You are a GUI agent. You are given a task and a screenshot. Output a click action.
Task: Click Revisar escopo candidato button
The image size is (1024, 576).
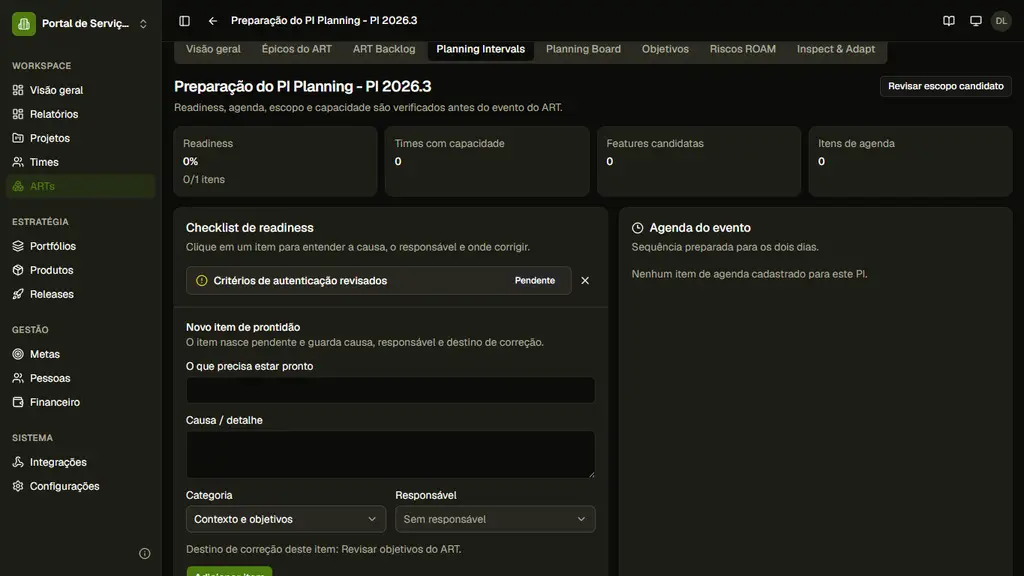point(946,86)
